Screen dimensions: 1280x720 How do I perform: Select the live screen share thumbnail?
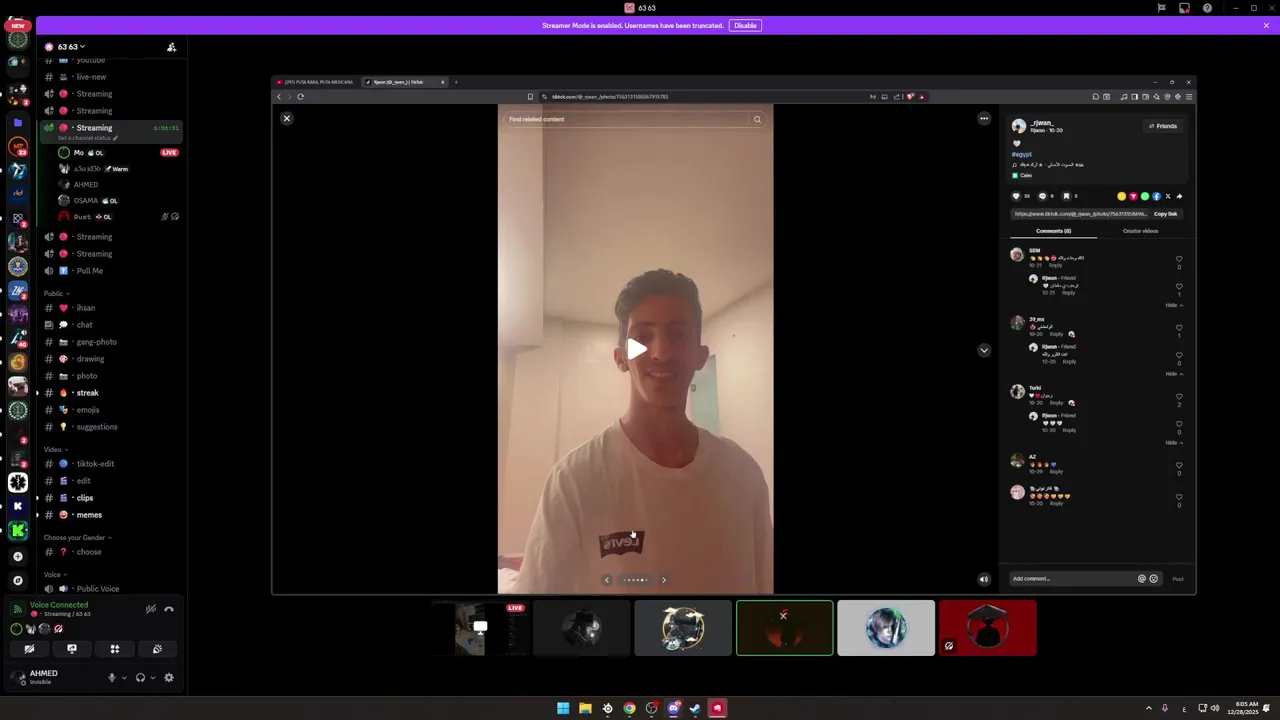481,628
